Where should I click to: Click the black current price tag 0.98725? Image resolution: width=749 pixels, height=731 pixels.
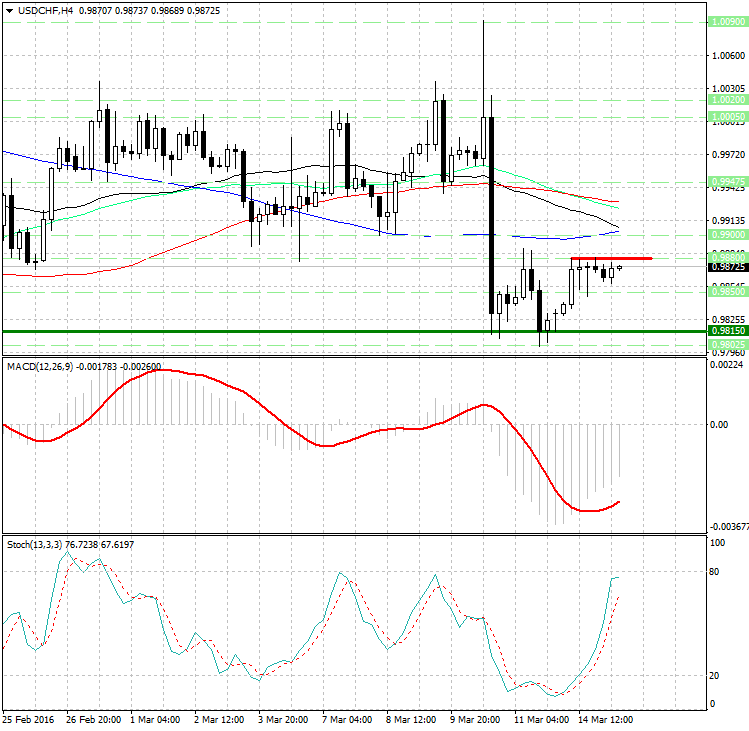point(726,267)
